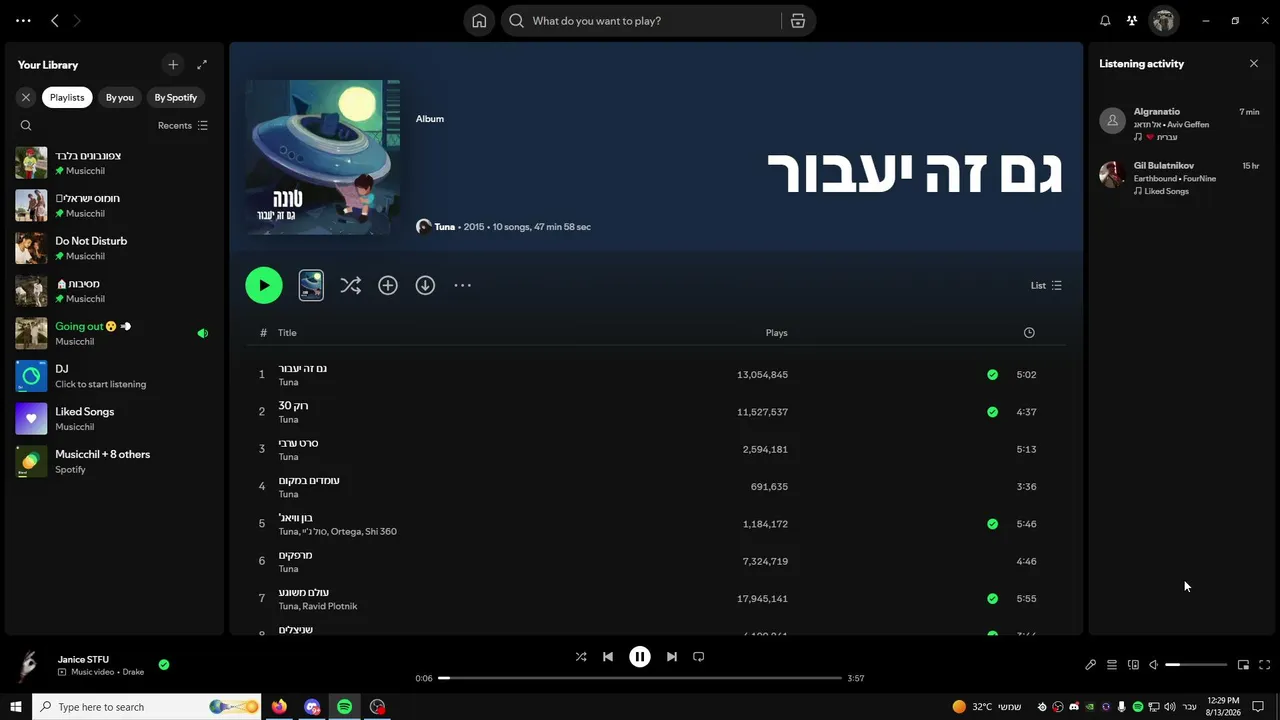
Task: Save the album to Your Library
Action: 388,285
